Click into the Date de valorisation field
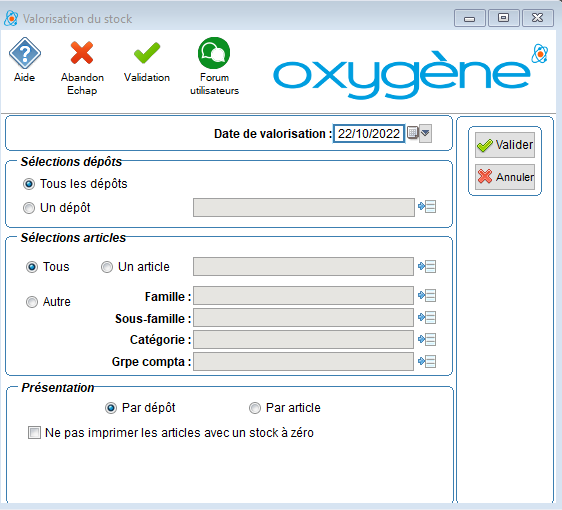The image size is (562, 510). pos(369,134)
